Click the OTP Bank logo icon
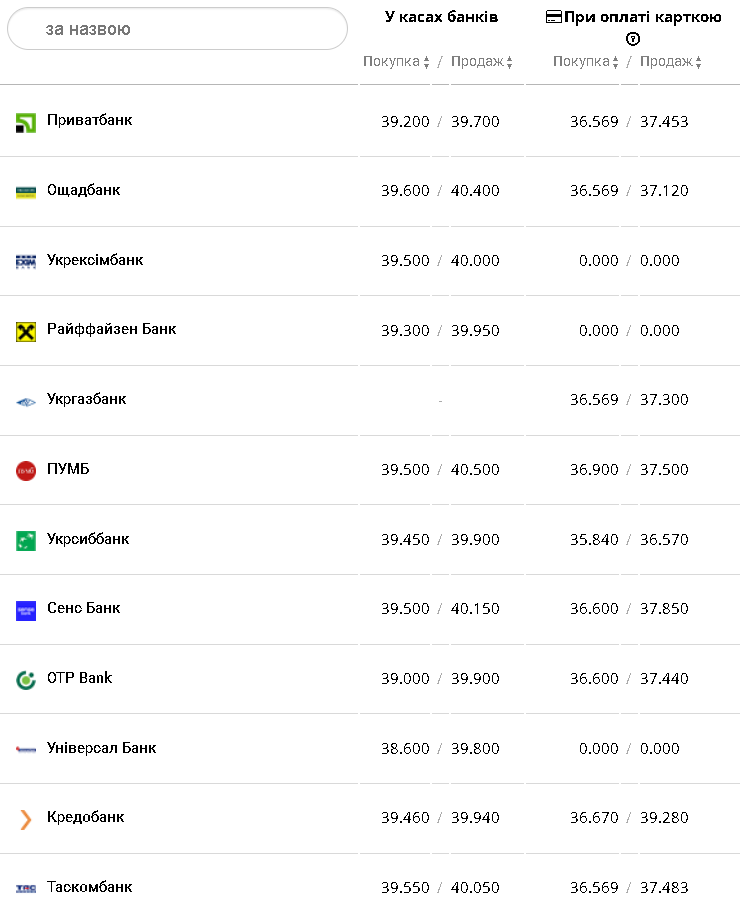 26,680
